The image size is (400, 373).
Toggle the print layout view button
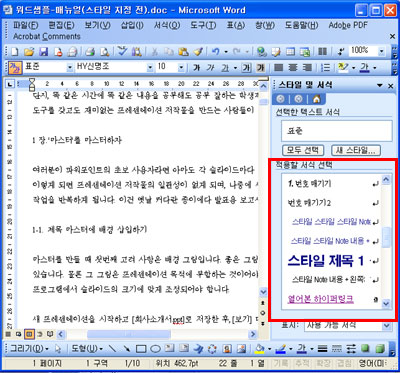[x=29, y=334]
